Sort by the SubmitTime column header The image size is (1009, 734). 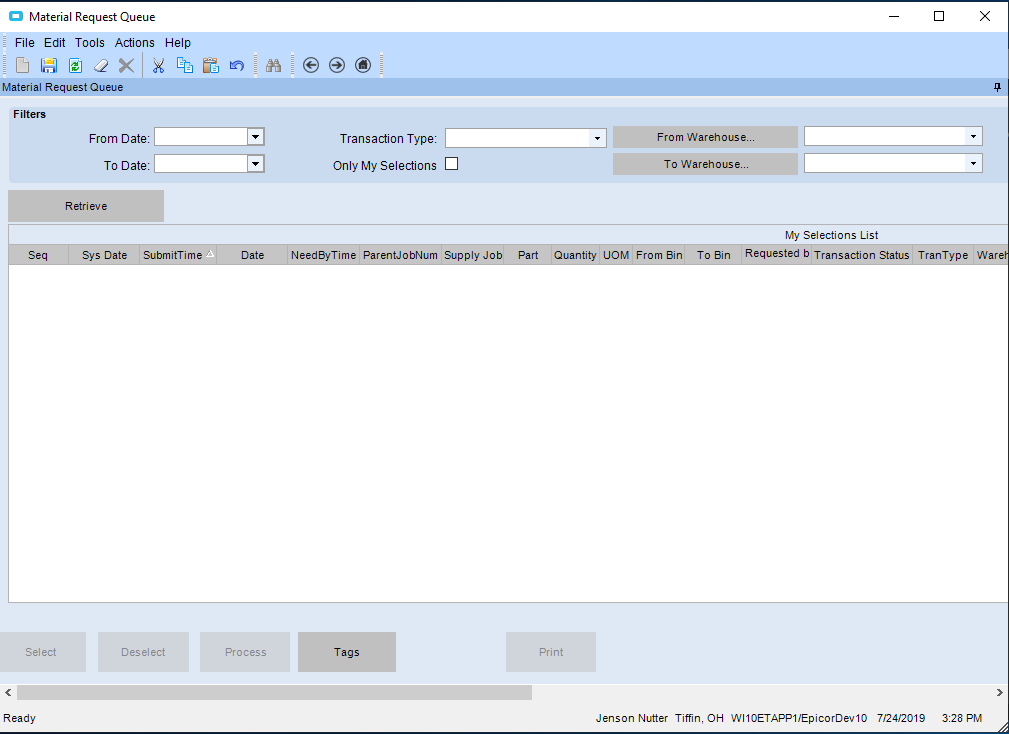pyautogui.click(x=178, y=255)
